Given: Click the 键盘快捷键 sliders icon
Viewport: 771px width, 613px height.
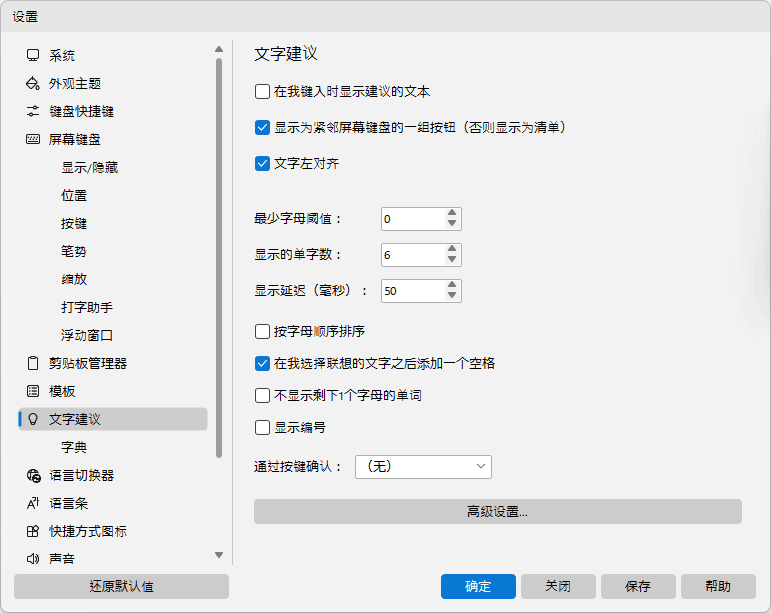Looking at the screenshot, I should [33, 112].
